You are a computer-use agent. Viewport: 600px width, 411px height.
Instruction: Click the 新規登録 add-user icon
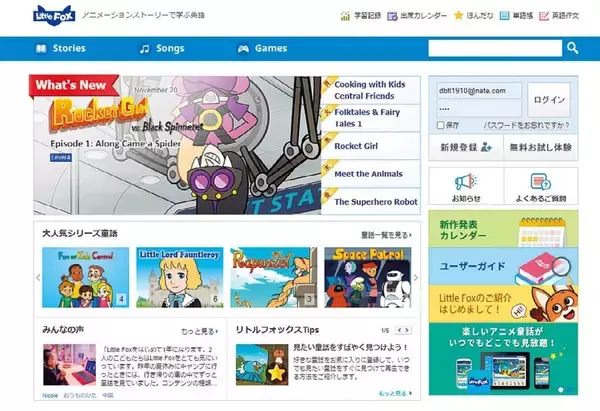click(x=486, y=147)
